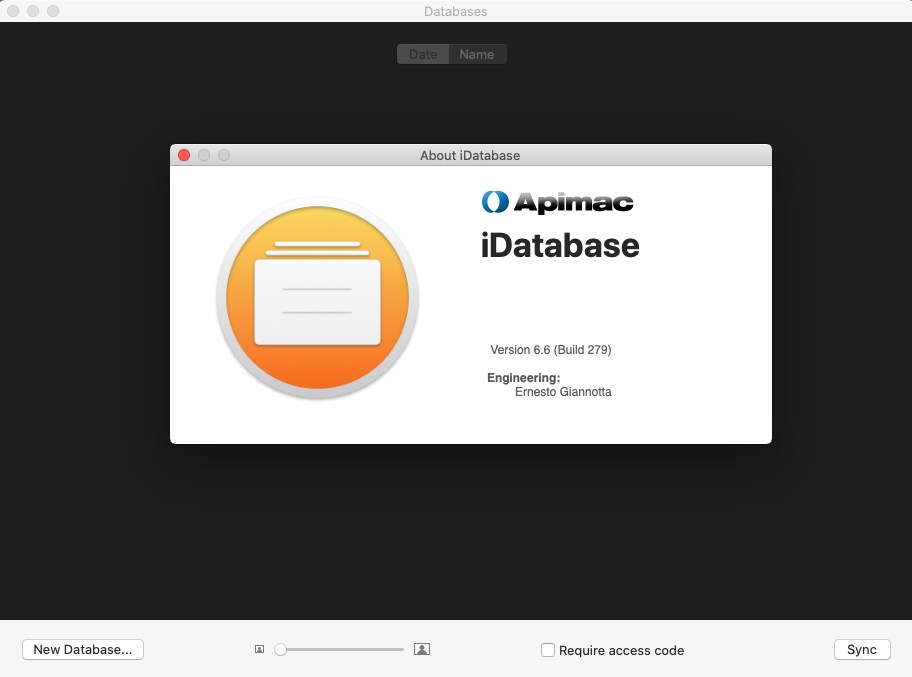Image resolution: width=912 pixels, height=677 pixels.
Task: Click the small thumbnail size icon
Action: pos(259,650)
